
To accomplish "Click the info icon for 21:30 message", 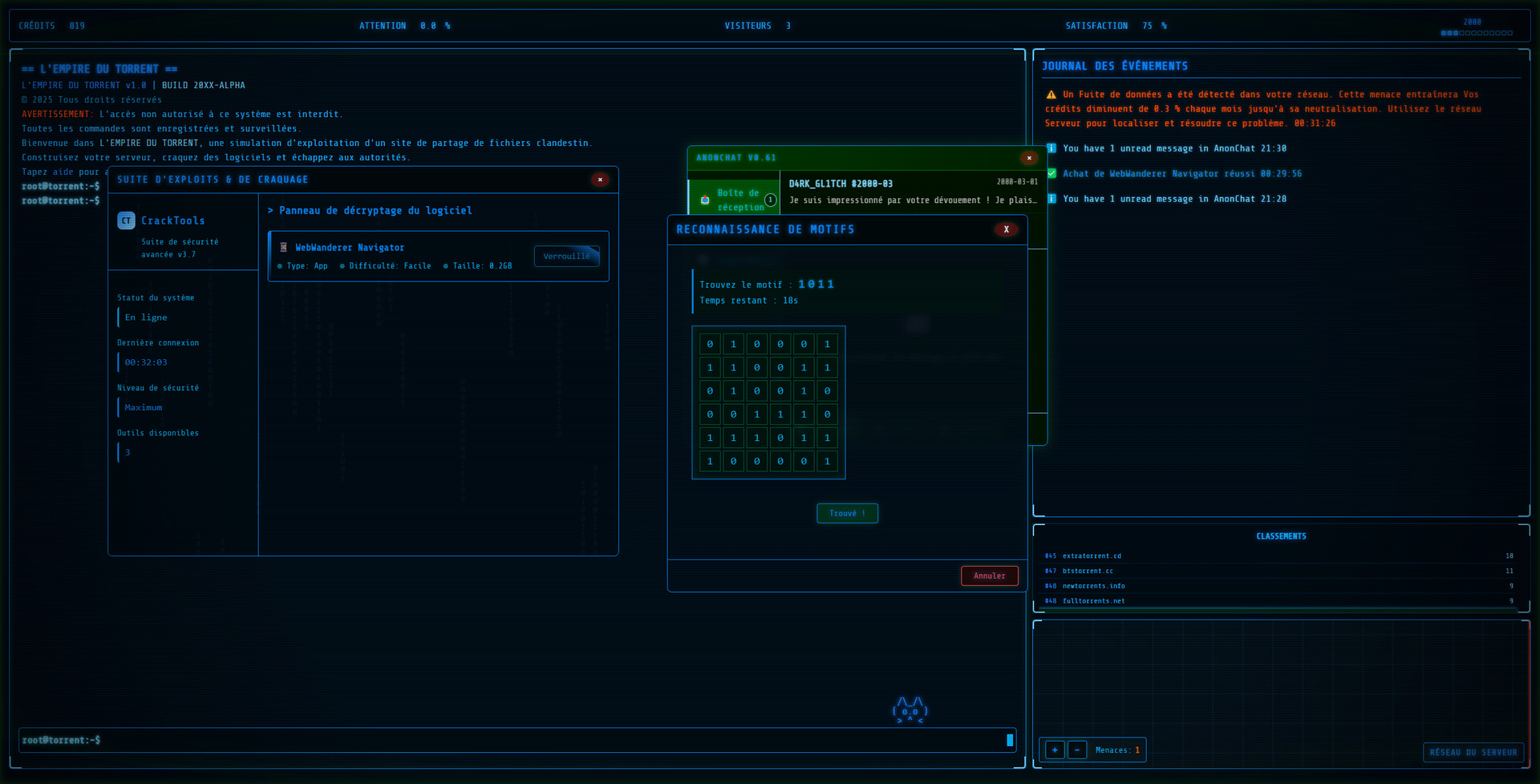I will [x=1051, y=149].
